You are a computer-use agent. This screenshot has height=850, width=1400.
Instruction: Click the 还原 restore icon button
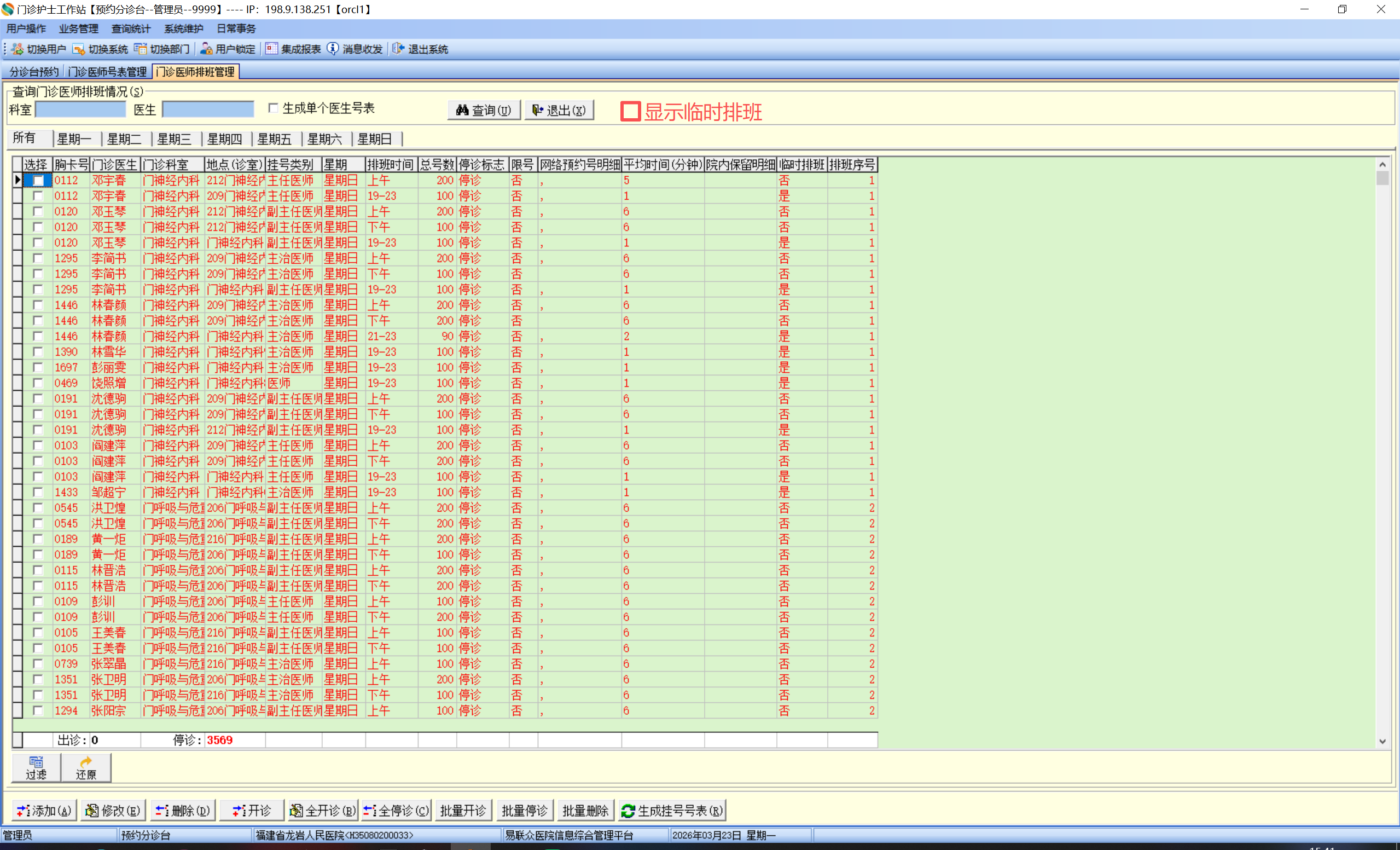coord(86,767)
